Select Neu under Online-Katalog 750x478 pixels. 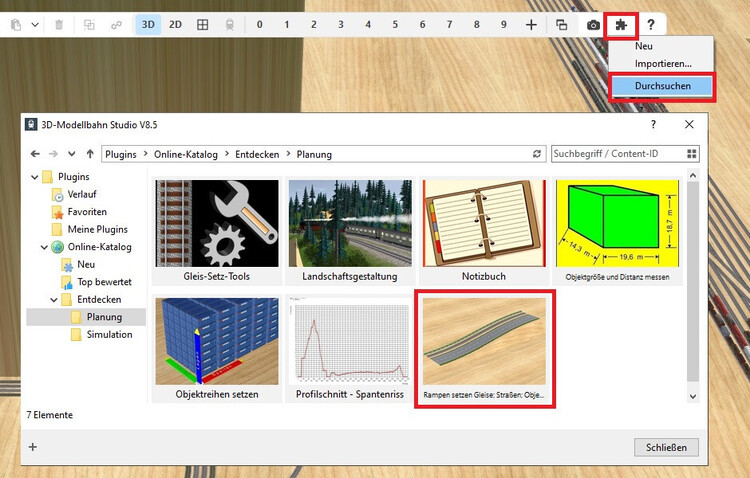[x=86, y=264]
